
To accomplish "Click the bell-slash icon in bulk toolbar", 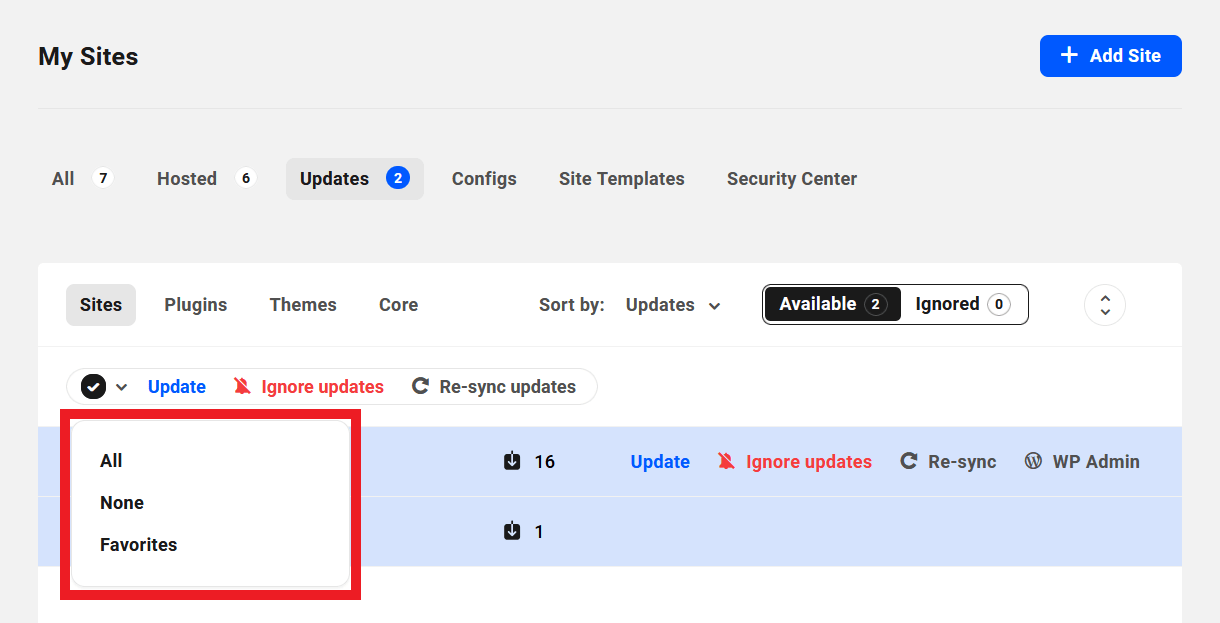I will pyautogui.click(x=242, y=387).
